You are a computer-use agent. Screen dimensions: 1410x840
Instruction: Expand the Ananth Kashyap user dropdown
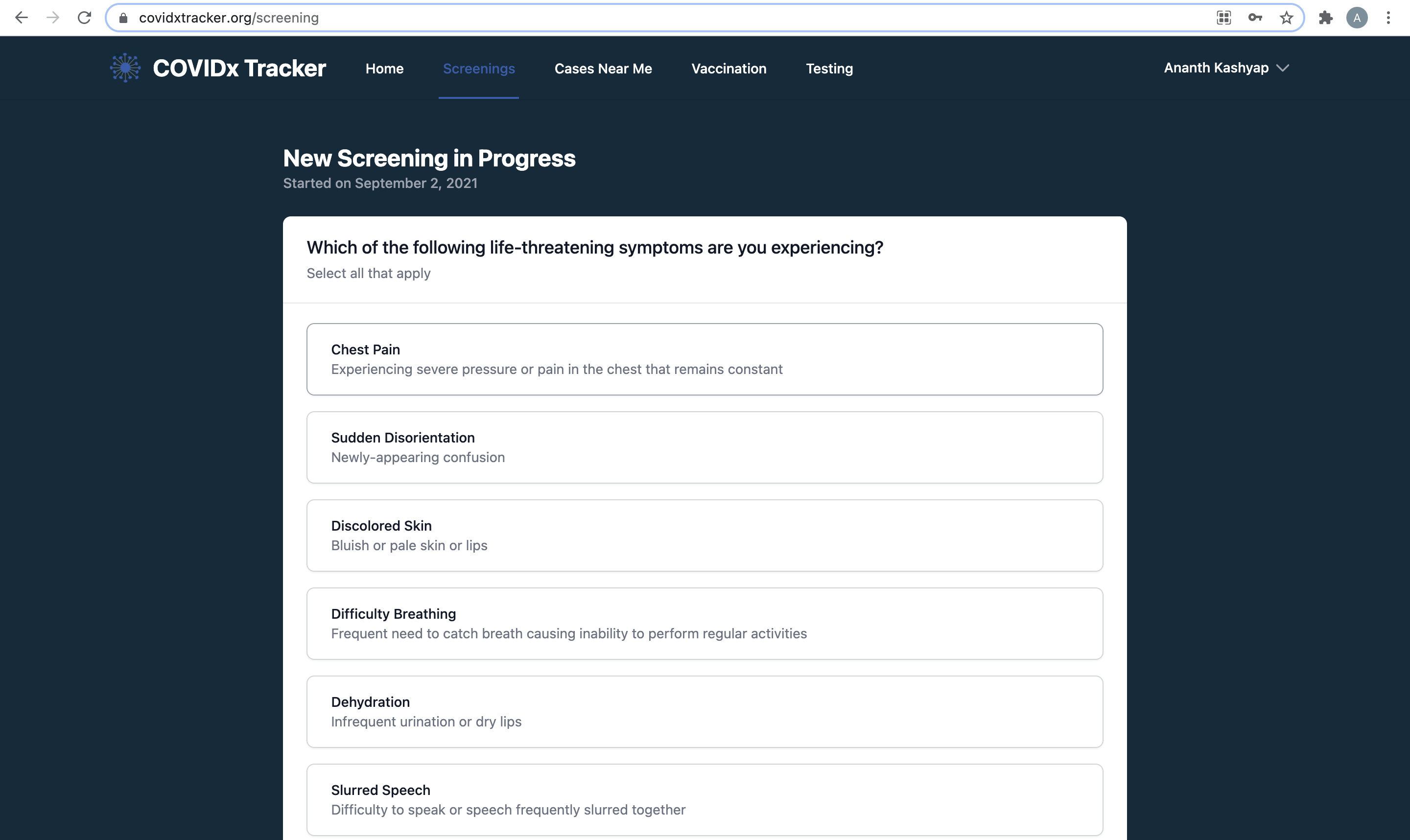(1216, 68)
